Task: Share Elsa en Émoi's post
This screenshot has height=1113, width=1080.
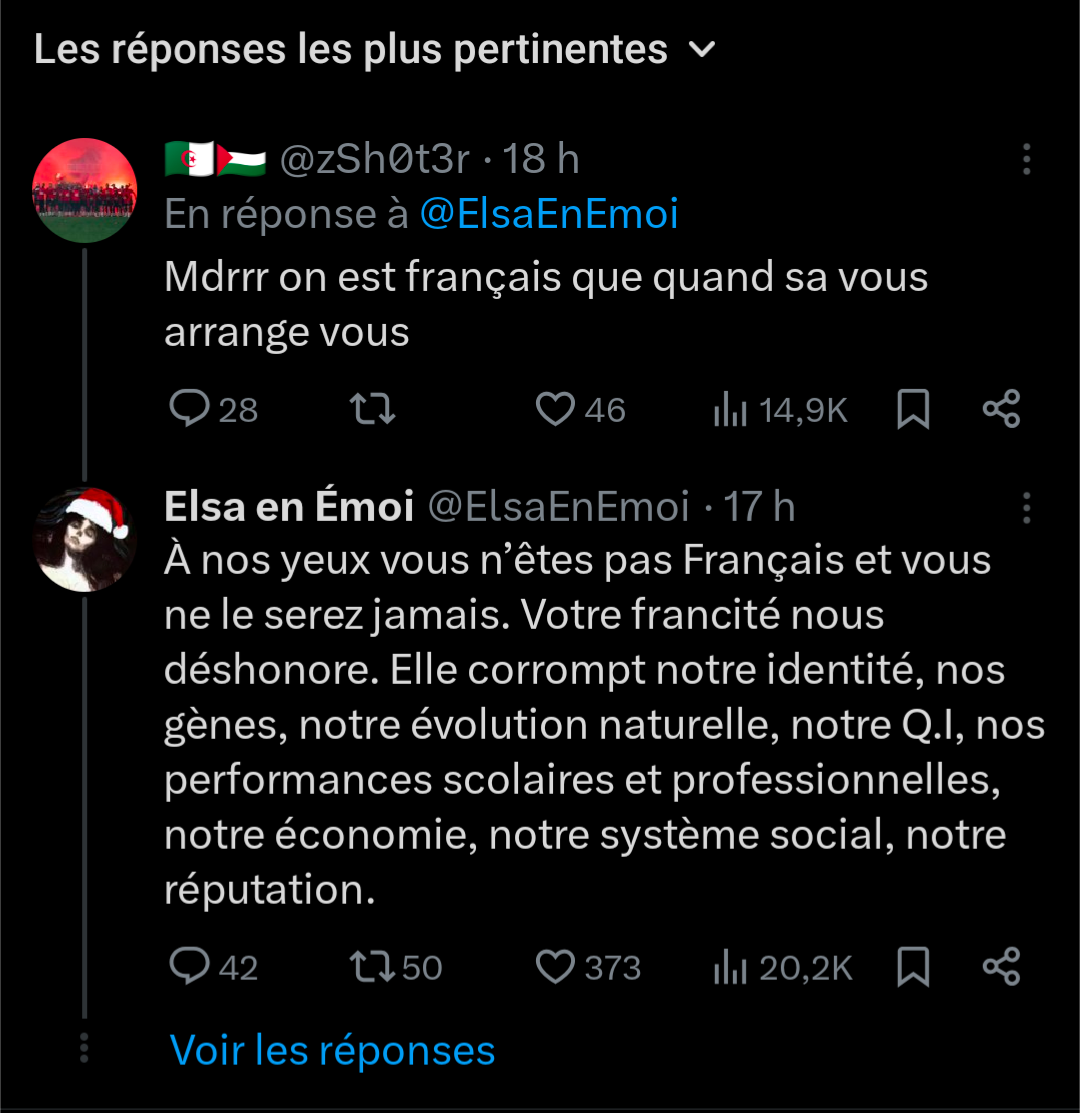Action: click(1001, 967)
